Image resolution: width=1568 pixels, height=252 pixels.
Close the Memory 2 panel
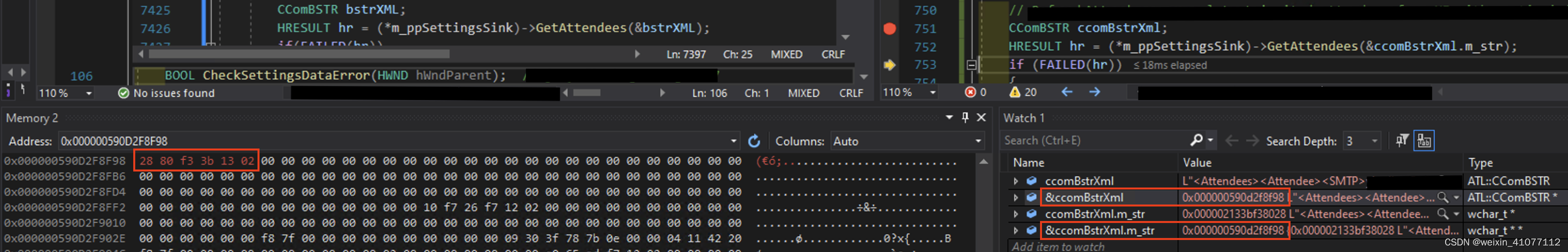pos(981,117)
